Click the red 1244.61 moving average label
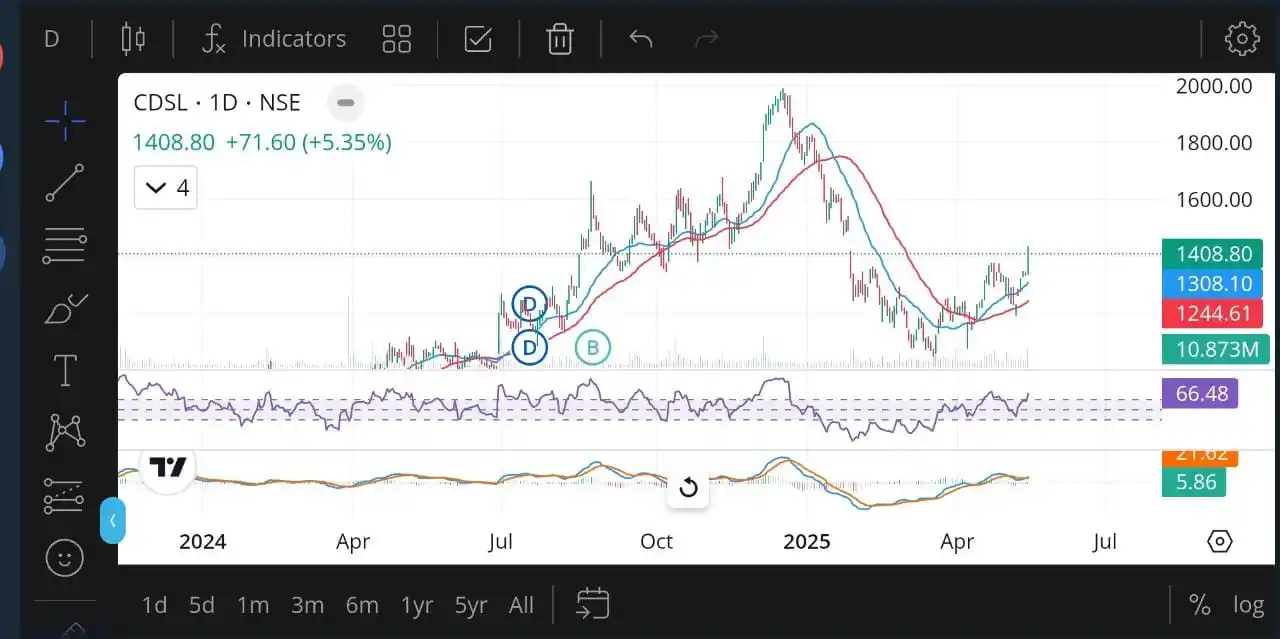The width and height of the screenshot is (1280, 639). [1213, 314]
